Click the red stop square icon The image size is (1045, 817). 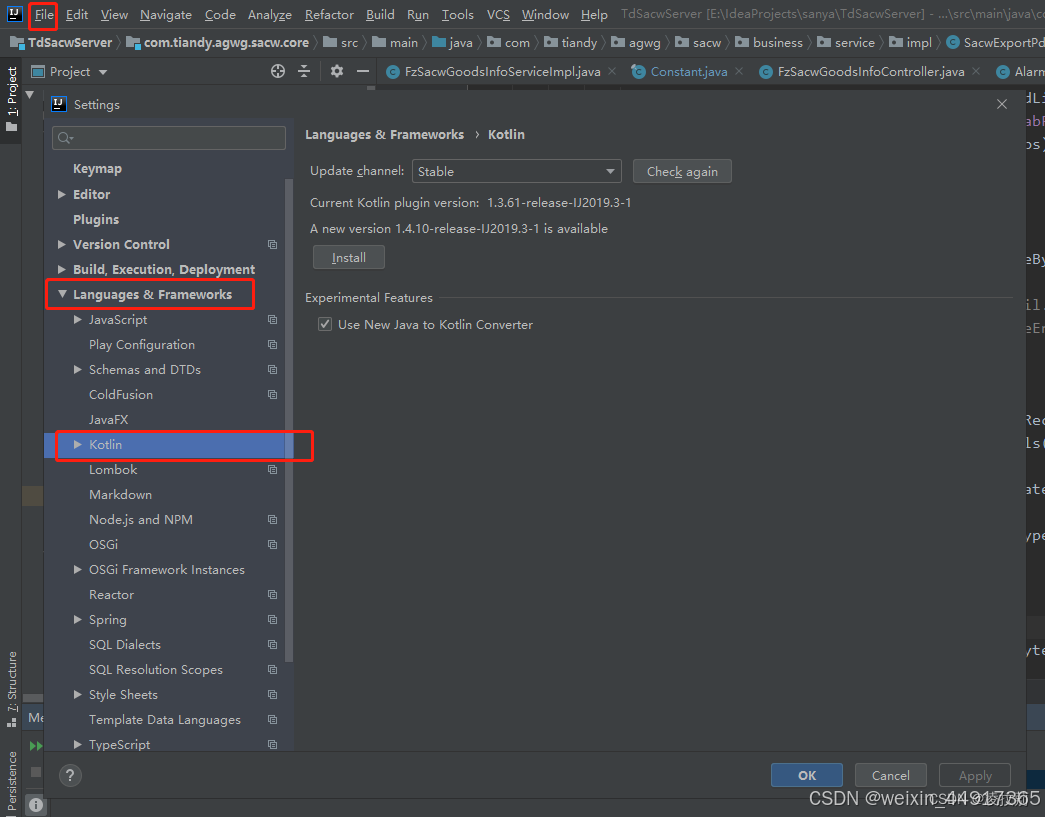click(x=35, y=770)
